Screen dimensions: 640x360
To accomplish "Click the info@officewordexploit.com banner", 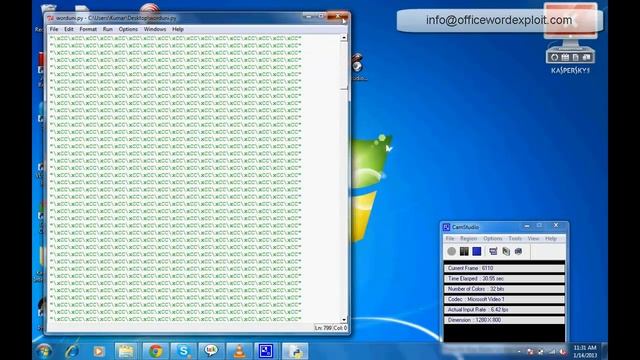I will click(x=499, y=20).
